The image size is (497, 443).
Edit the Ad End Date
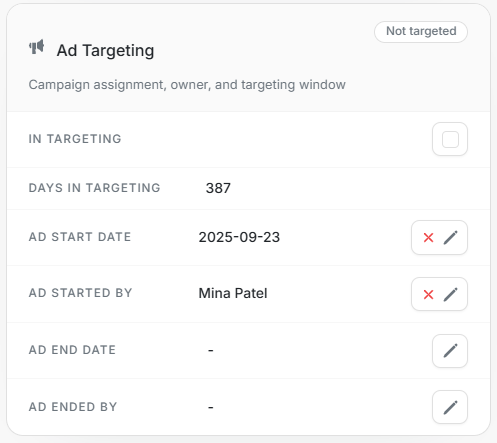(450, 351)
